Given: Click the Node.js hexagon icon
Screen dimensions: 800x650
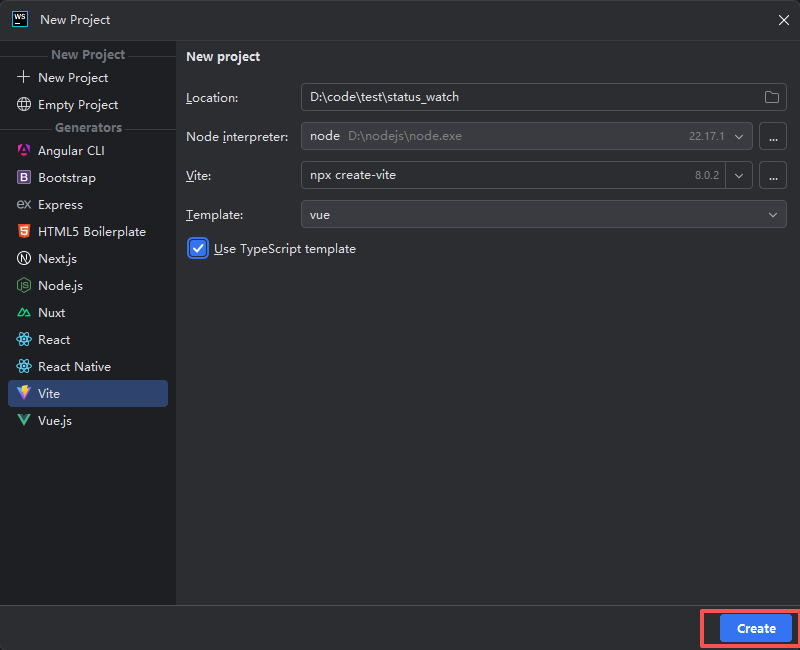Looking at the screenshot, I should click(23, 285).
